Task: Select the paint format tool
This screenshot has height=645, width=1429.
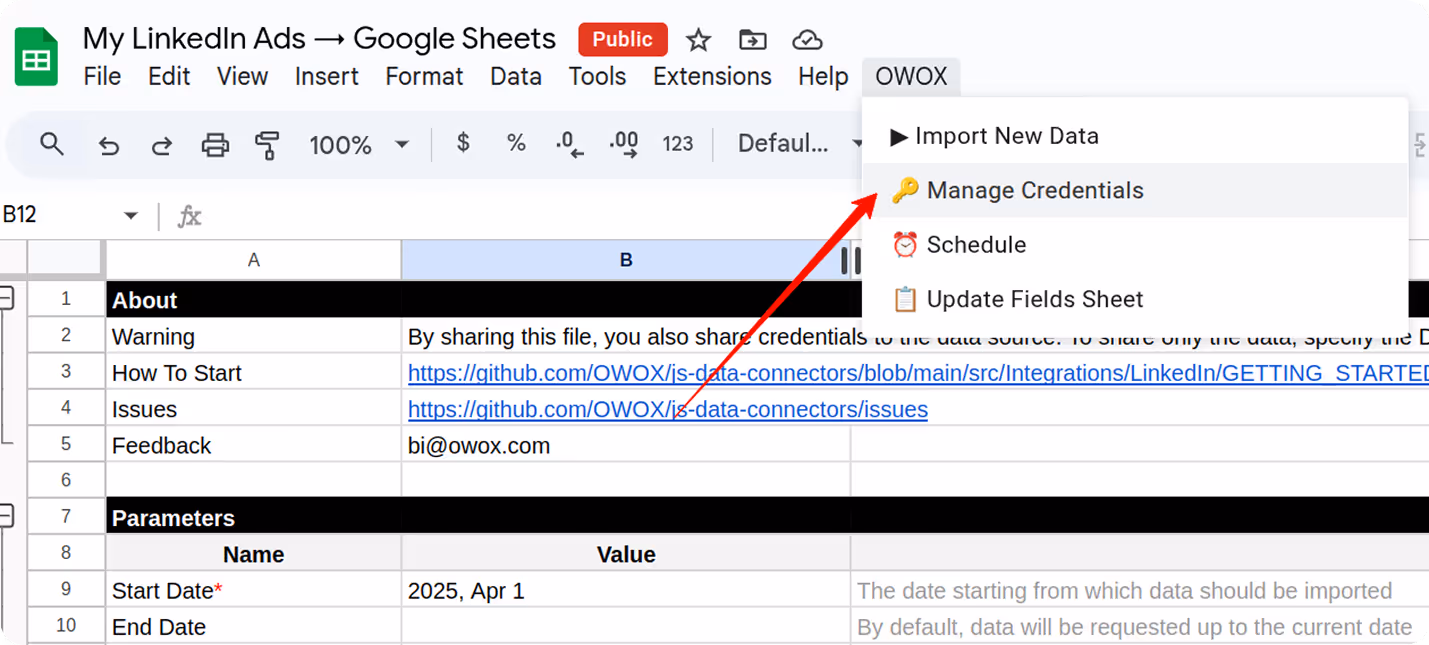Action: [x=267, y=144]
